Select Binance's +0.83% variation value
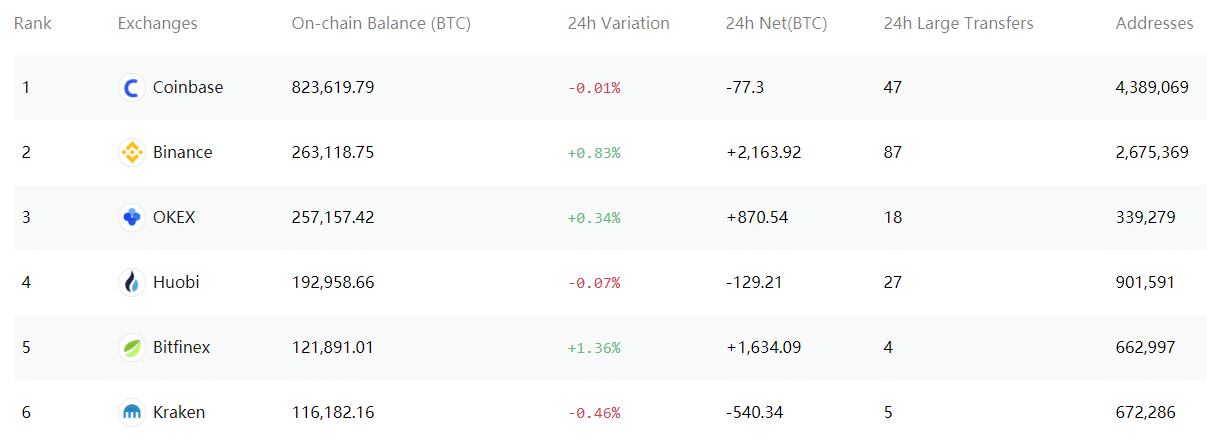 (x=594, y=153)
